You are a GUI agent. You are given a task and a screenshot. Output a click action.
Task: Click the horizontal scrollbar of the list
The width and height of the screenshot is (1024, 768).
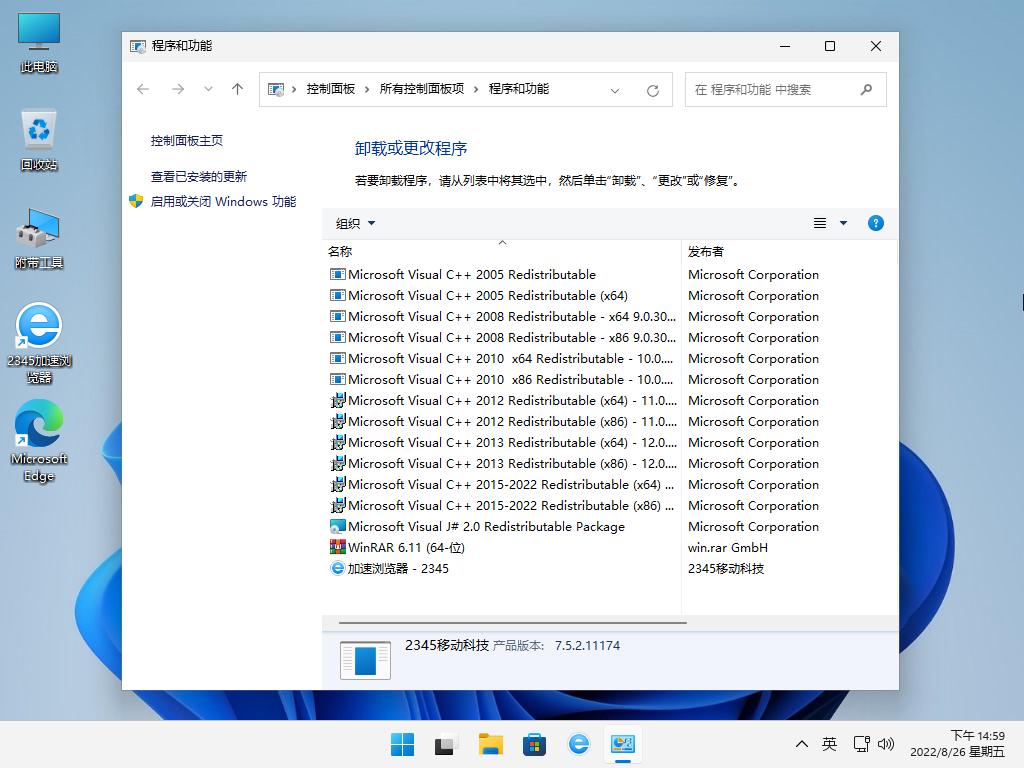[513, 623]
